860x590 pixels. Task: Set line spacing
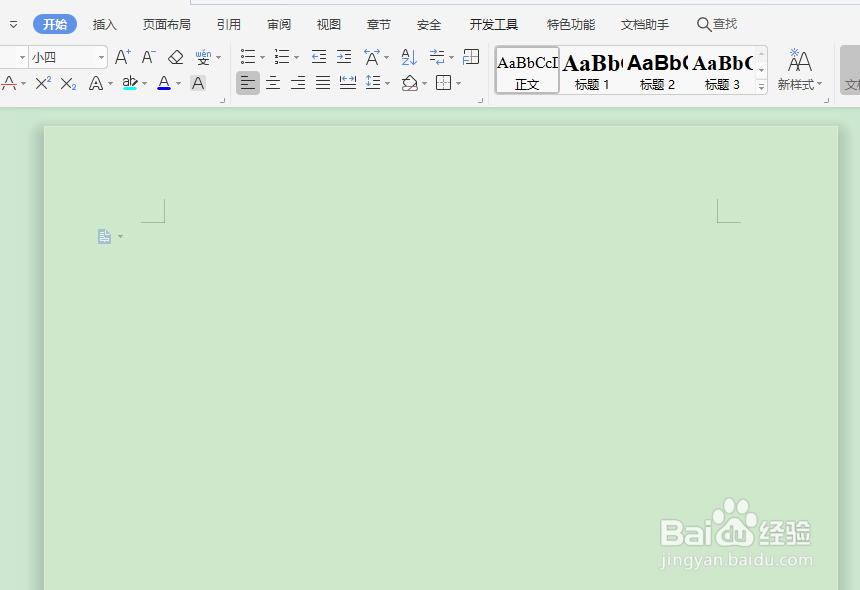(374, 83)
